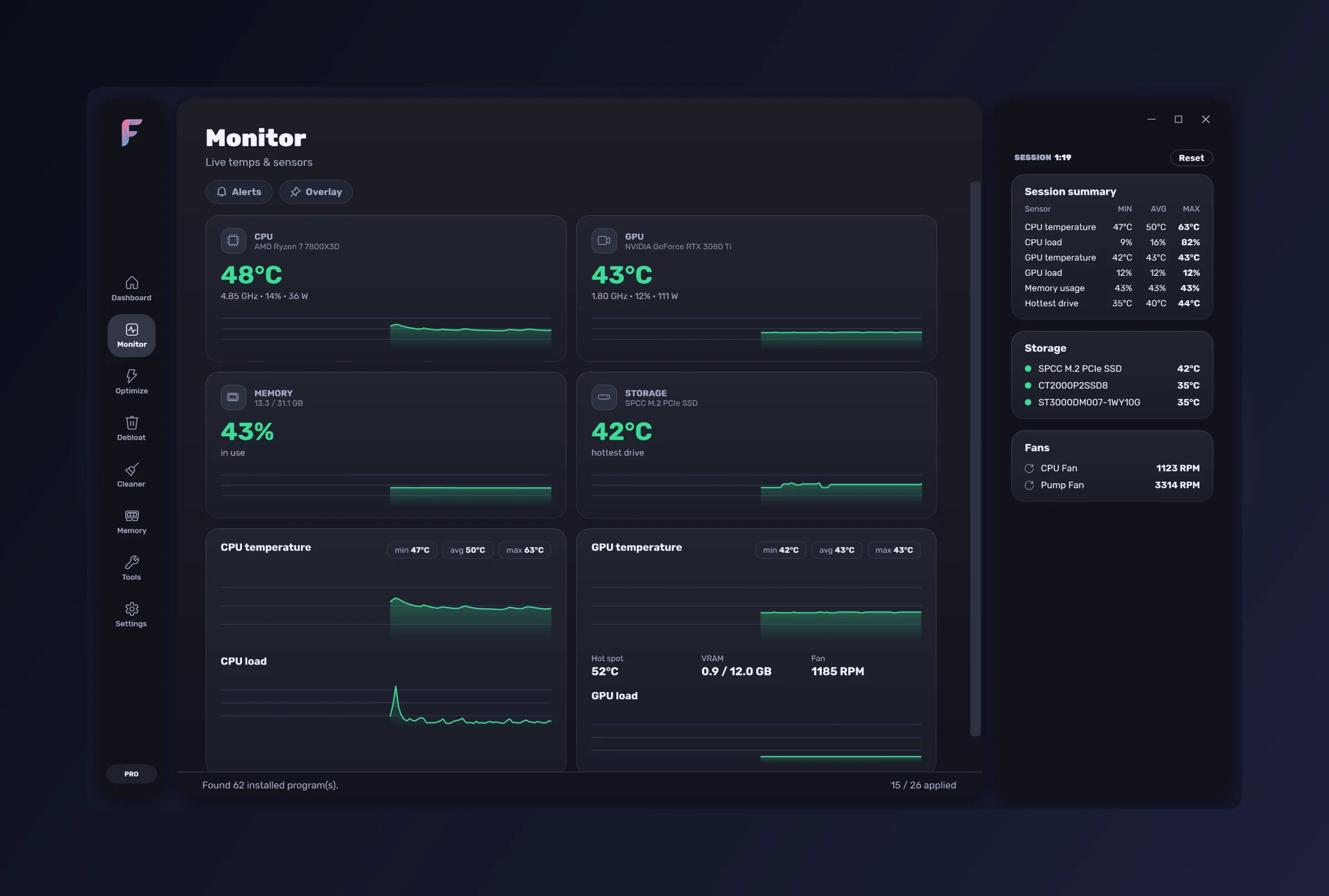Click the GPU card icon

click(x=604, y=240)
